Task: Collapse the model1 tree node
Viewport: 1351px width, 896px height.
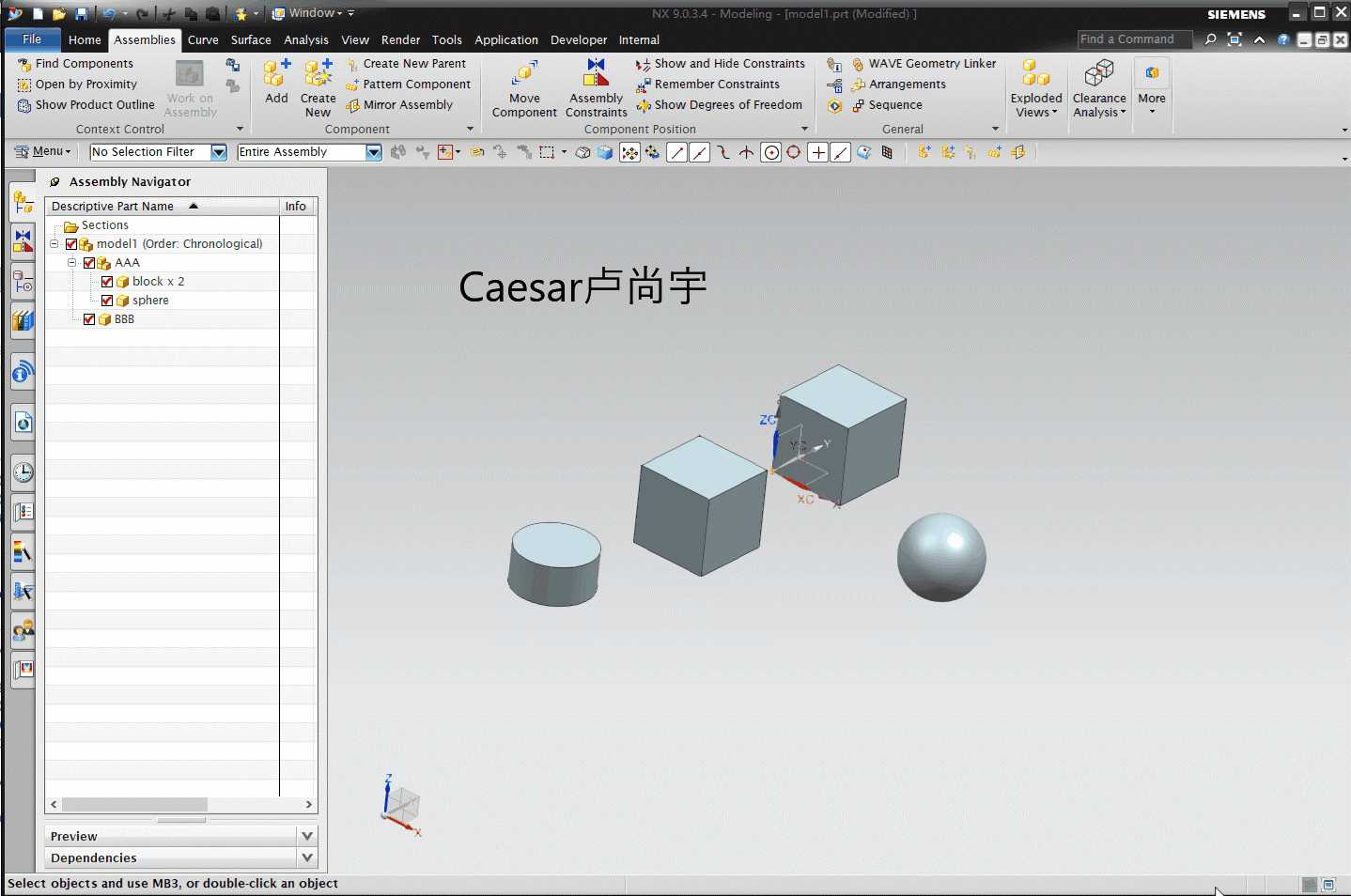Action: click(54, 244)
